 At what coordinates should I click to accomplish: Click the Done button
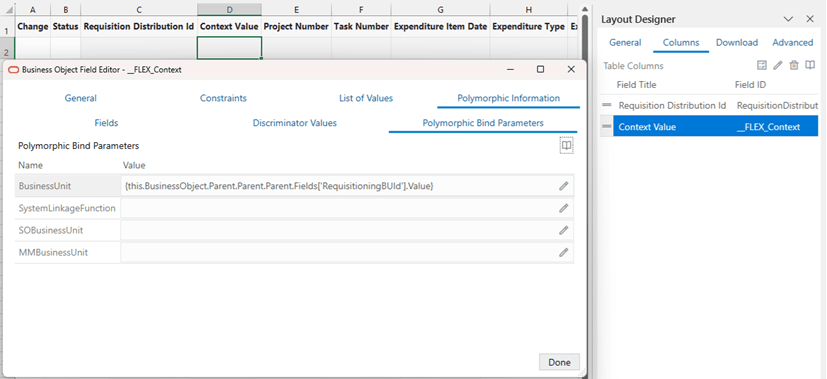pyautogui.click(x=559, y=362)
